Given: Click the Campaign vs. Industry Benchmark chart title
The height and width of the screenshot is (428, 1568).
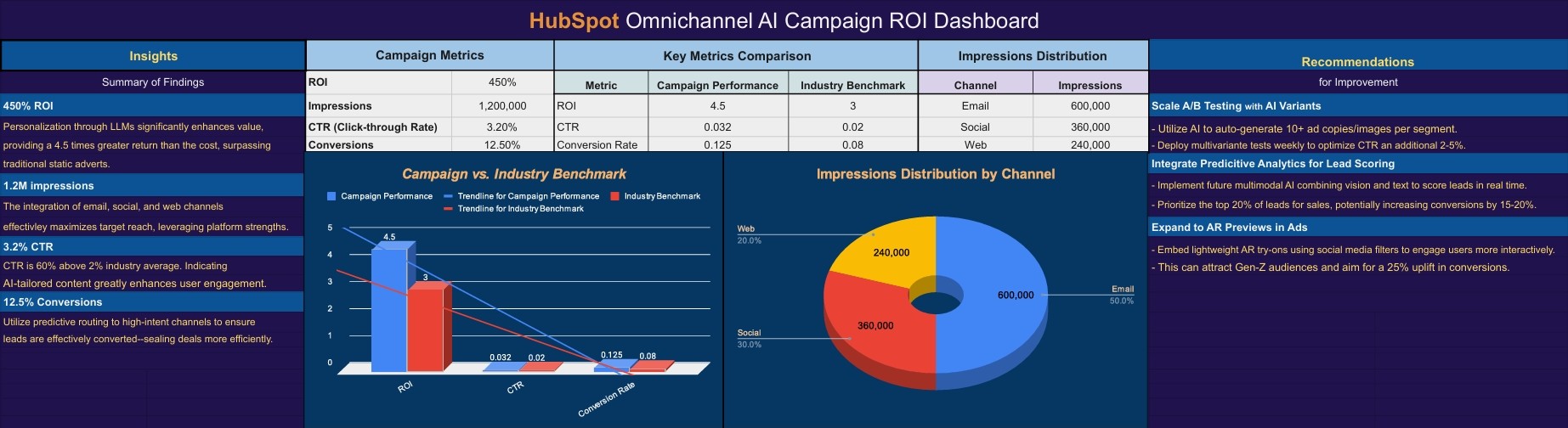Looking at the screenshot, I should [514, 174].
